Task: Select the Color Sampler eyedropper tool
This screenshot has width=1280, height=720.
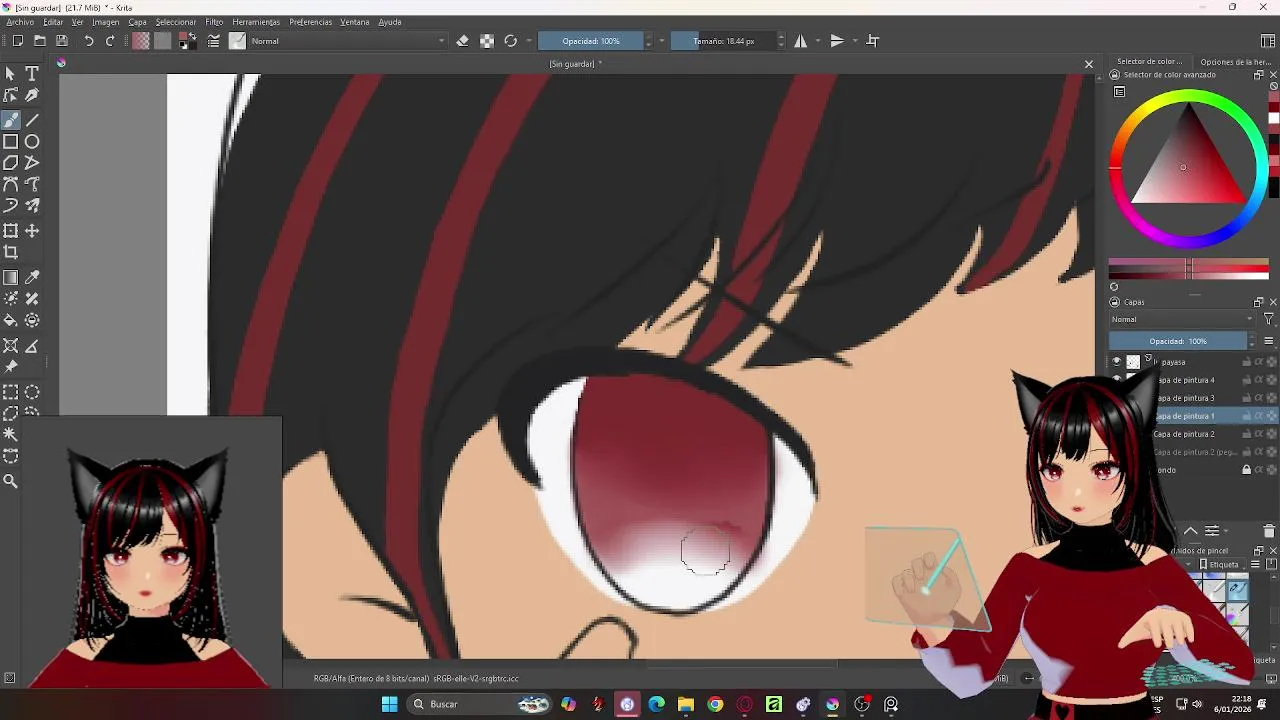Action: pos(32,277)
